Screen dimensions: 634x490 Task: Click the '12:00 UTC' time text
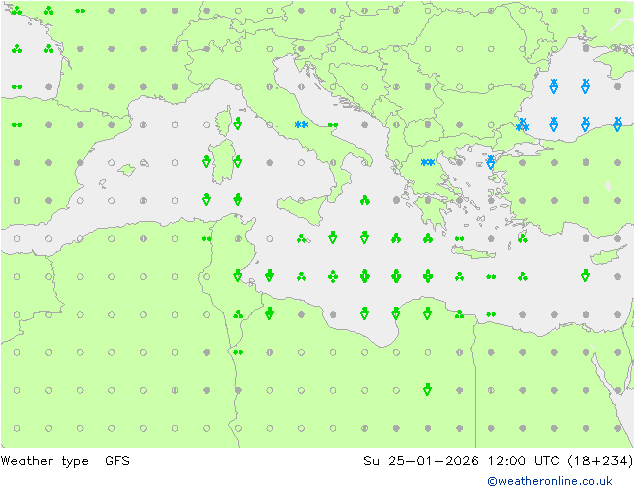pyautogui.click(x=524, y=460)
